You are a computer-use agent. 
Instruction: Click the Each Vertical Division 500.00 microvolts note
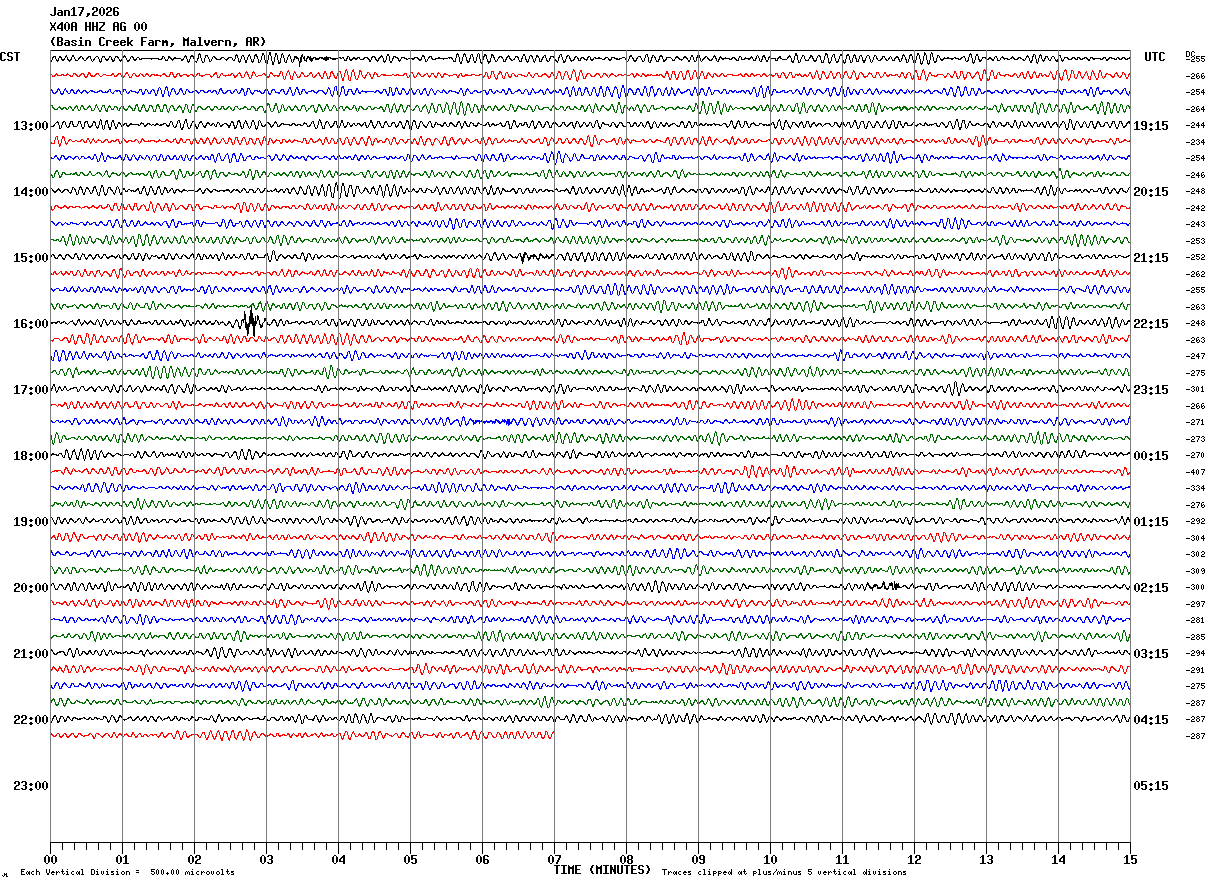(x=127, y=872)
